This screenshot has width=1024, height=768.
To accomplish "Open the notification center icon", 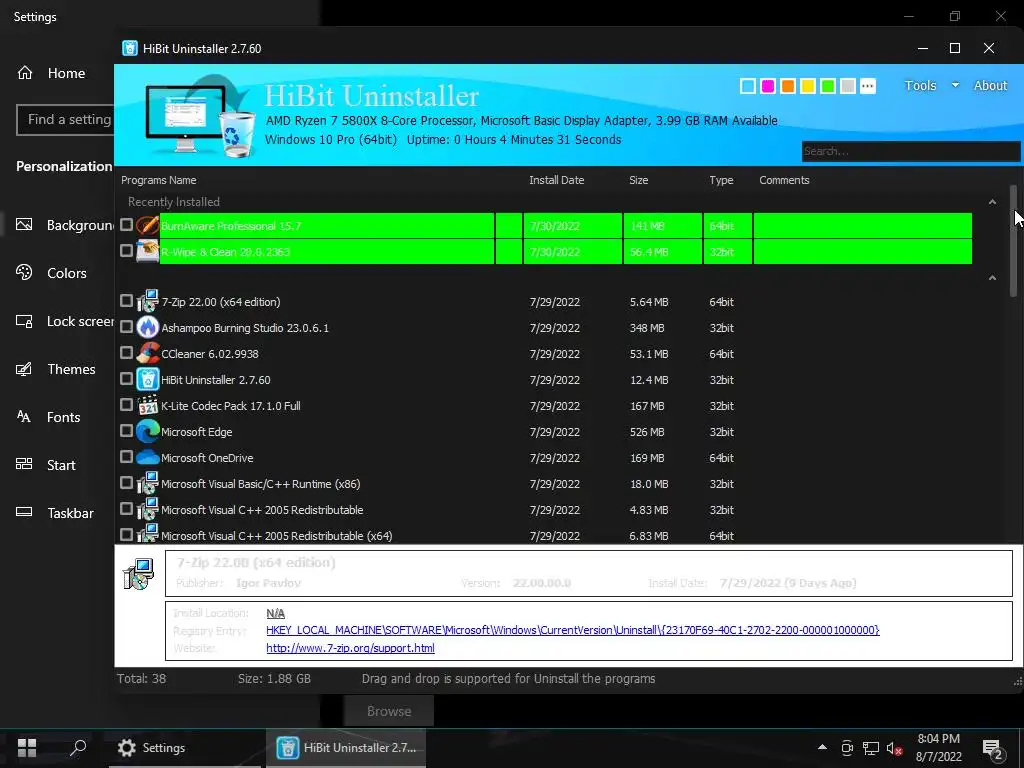I will point(993,750).
